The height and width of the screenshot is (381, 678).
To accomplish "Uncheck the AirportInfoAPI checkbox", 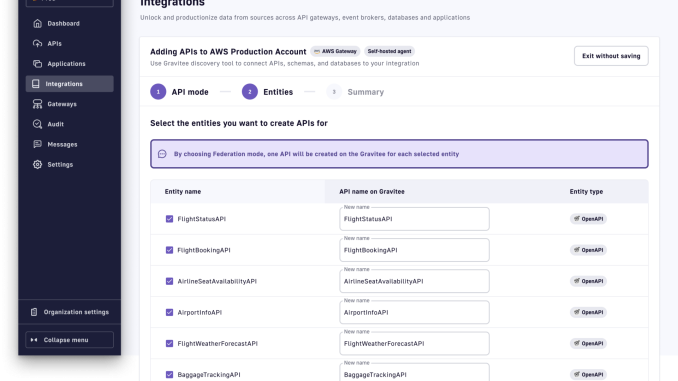I will click(170, 312).
